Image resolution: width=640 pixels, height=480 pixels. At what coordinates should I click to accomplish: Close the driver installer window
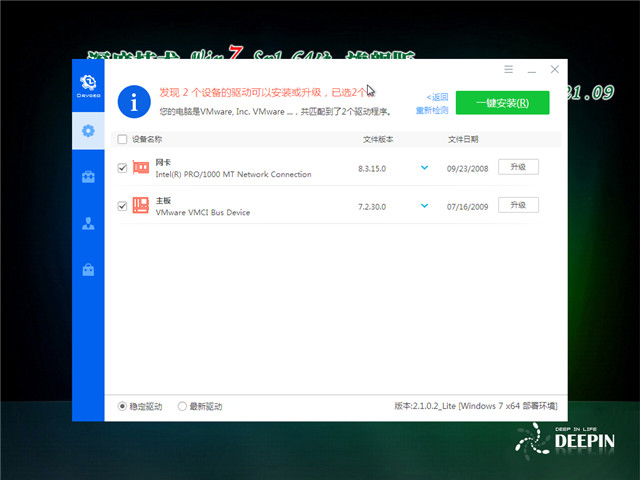[x=554, y=69]
